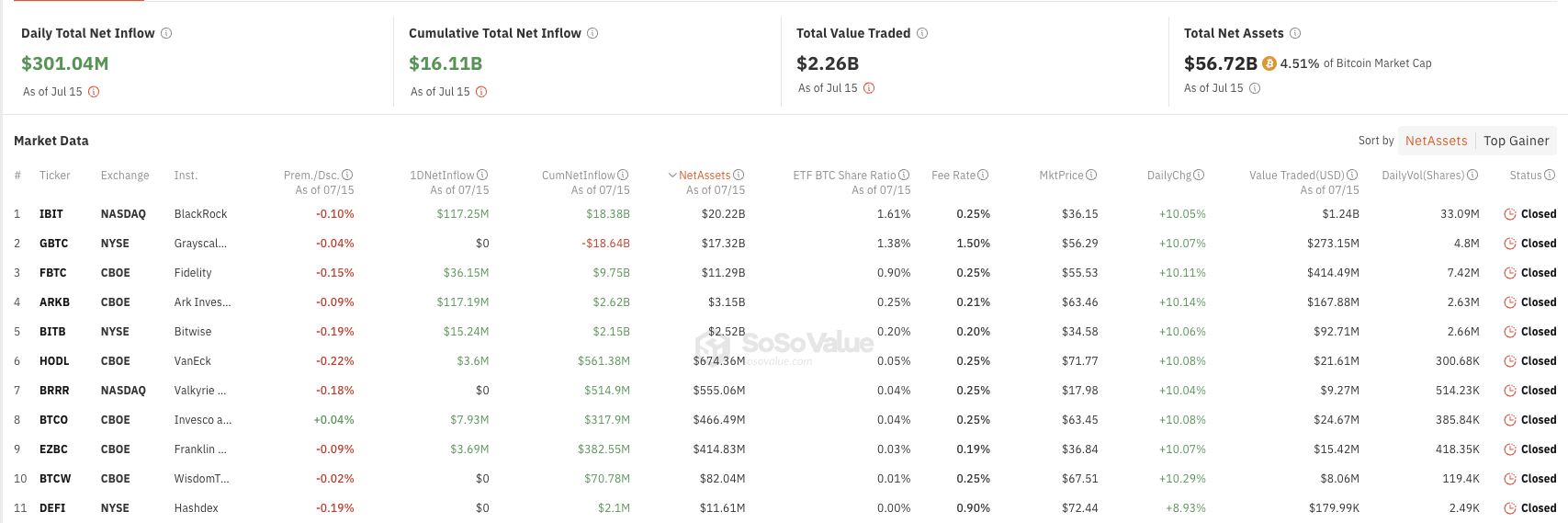Open the GBTC ticker link
The height and width of the screenshot is (523, 1568).
(53, 244)
